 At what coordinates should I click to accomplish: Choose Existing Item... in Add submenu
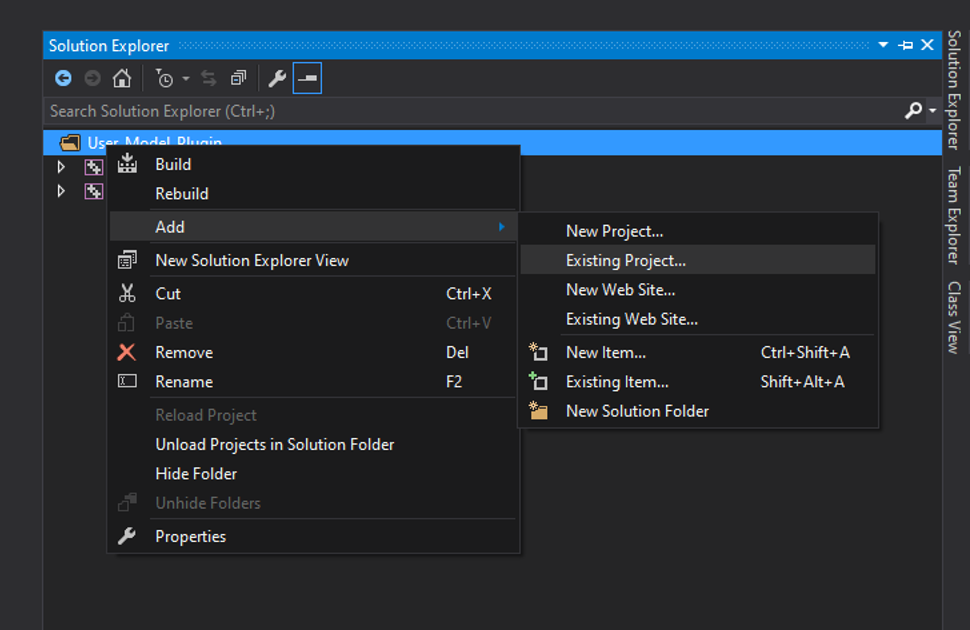698,382
